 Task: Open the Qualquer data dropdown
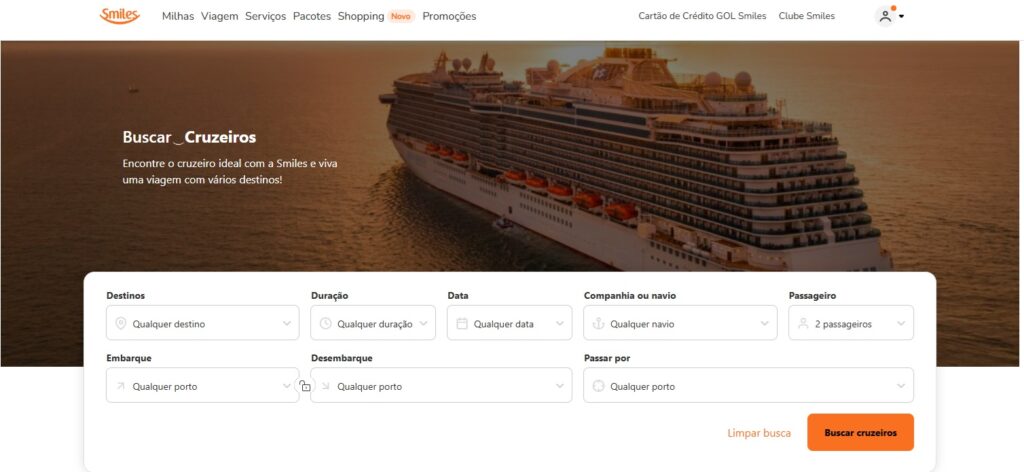(509, 323)
